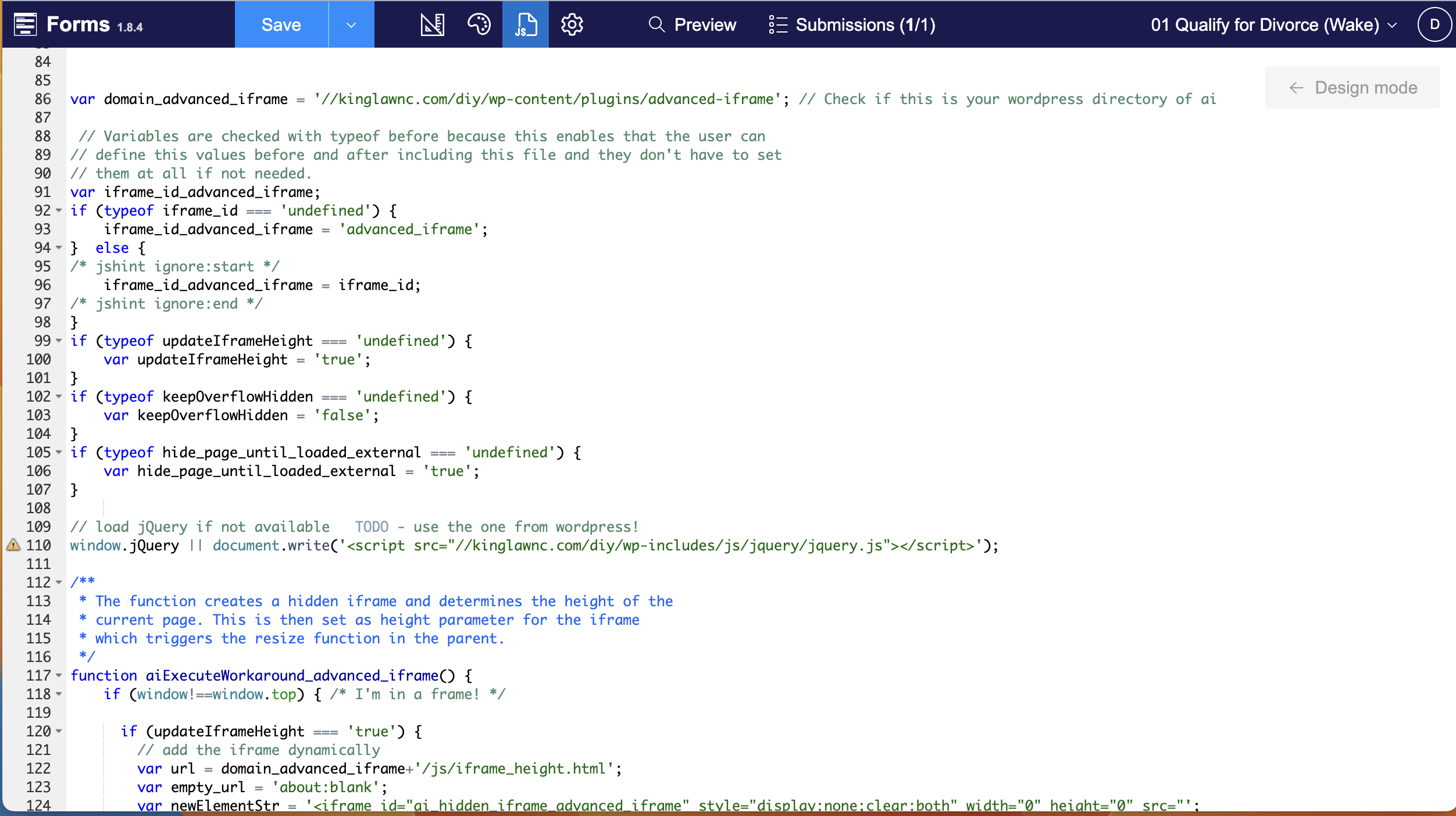Collapse the comment block fold at line 112

[59, 582]
